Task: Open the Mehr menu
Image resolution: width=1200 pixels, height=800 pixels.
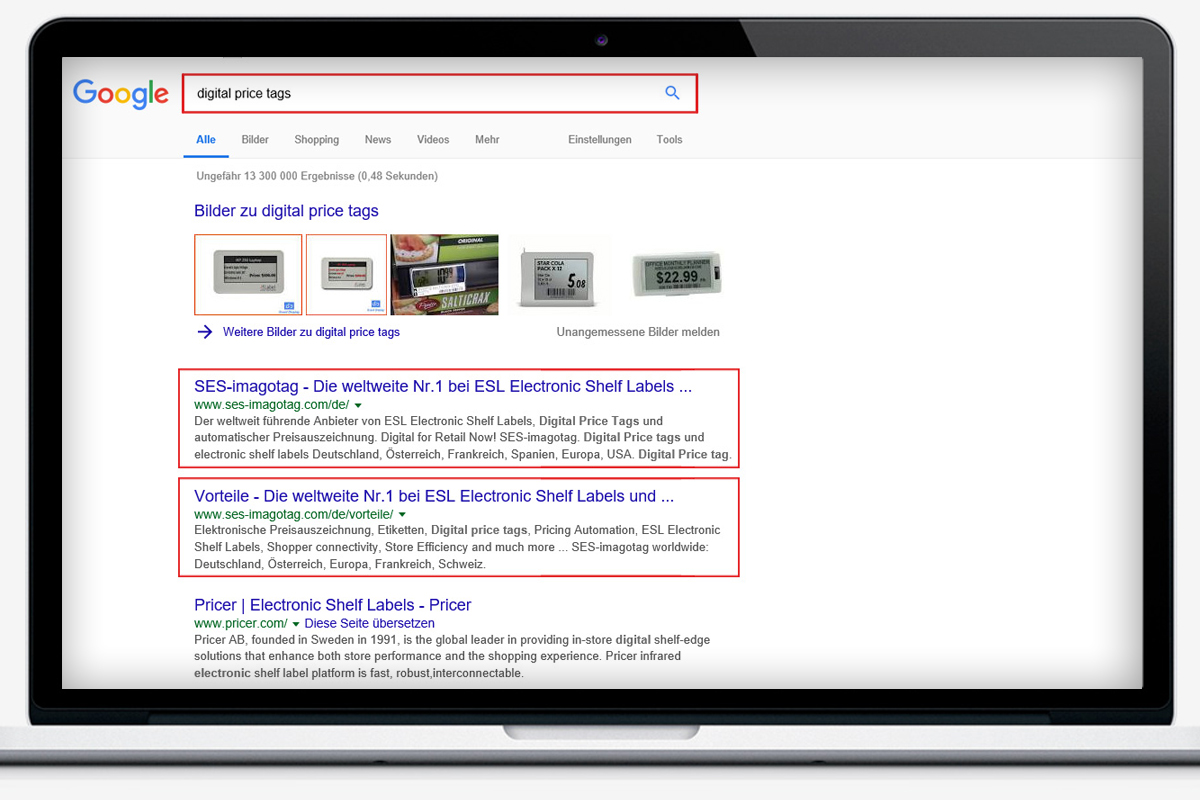Action: tap(487, 140)
